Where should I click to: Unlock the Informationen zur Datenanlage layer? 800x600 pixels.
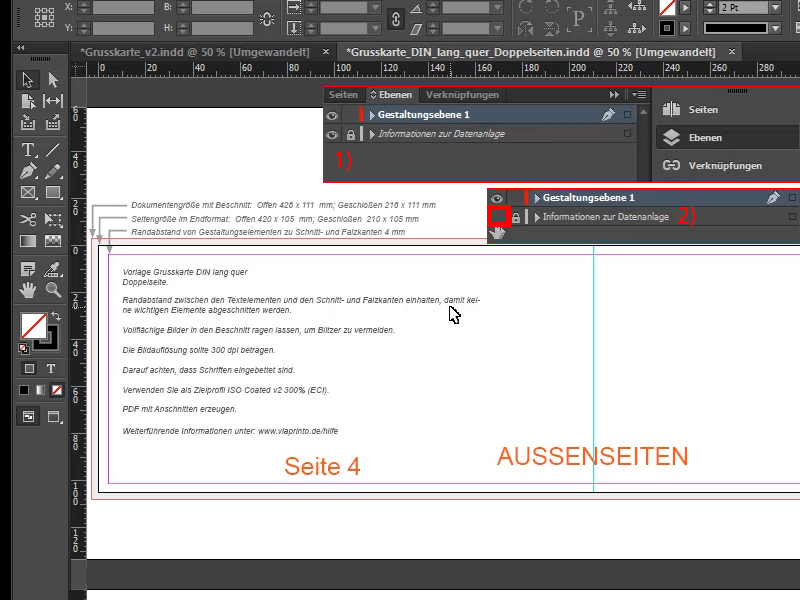(351, 135)
